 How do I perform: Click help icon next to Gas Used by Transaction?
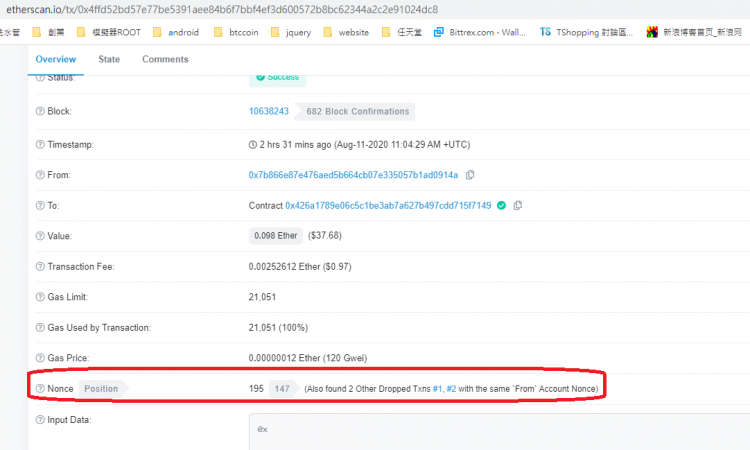(x=40, y=328)
